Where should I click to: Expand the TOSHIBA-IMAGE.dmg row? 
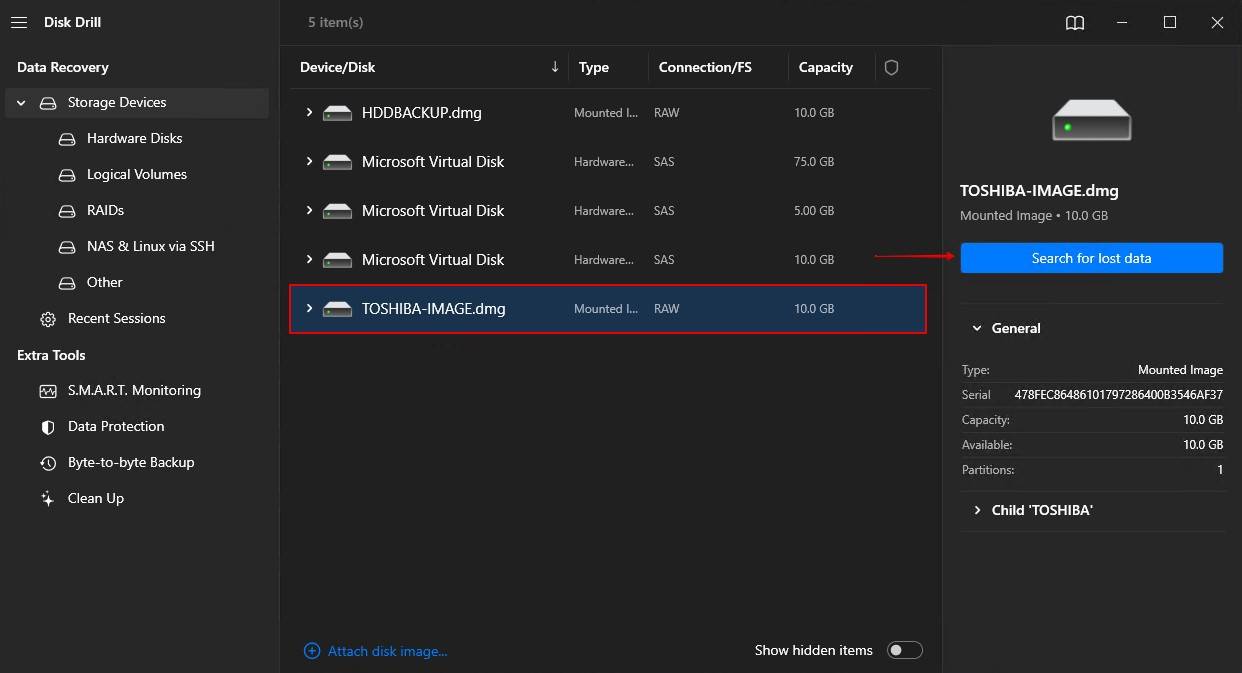point(309,308)
